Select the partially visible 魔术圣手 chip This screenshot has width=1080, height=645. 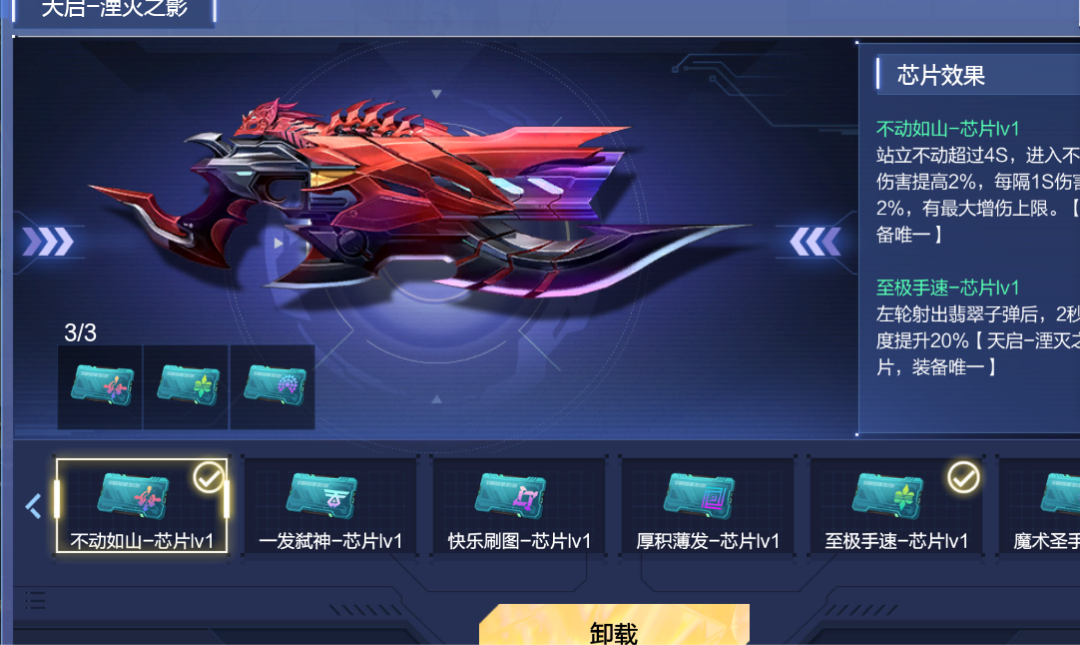click(x=1040, y=506)
